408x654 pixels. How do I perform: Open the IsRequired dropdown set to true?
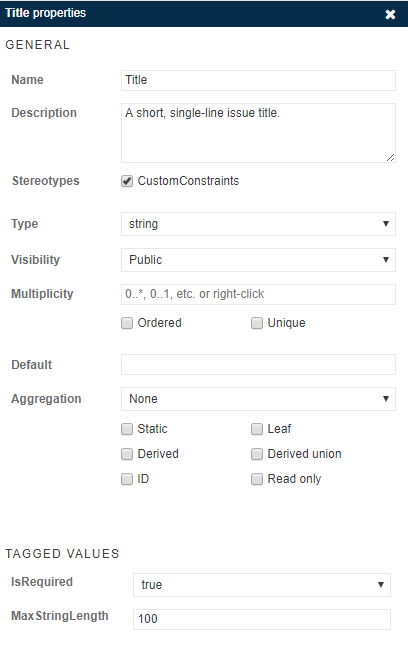(262, 585)
